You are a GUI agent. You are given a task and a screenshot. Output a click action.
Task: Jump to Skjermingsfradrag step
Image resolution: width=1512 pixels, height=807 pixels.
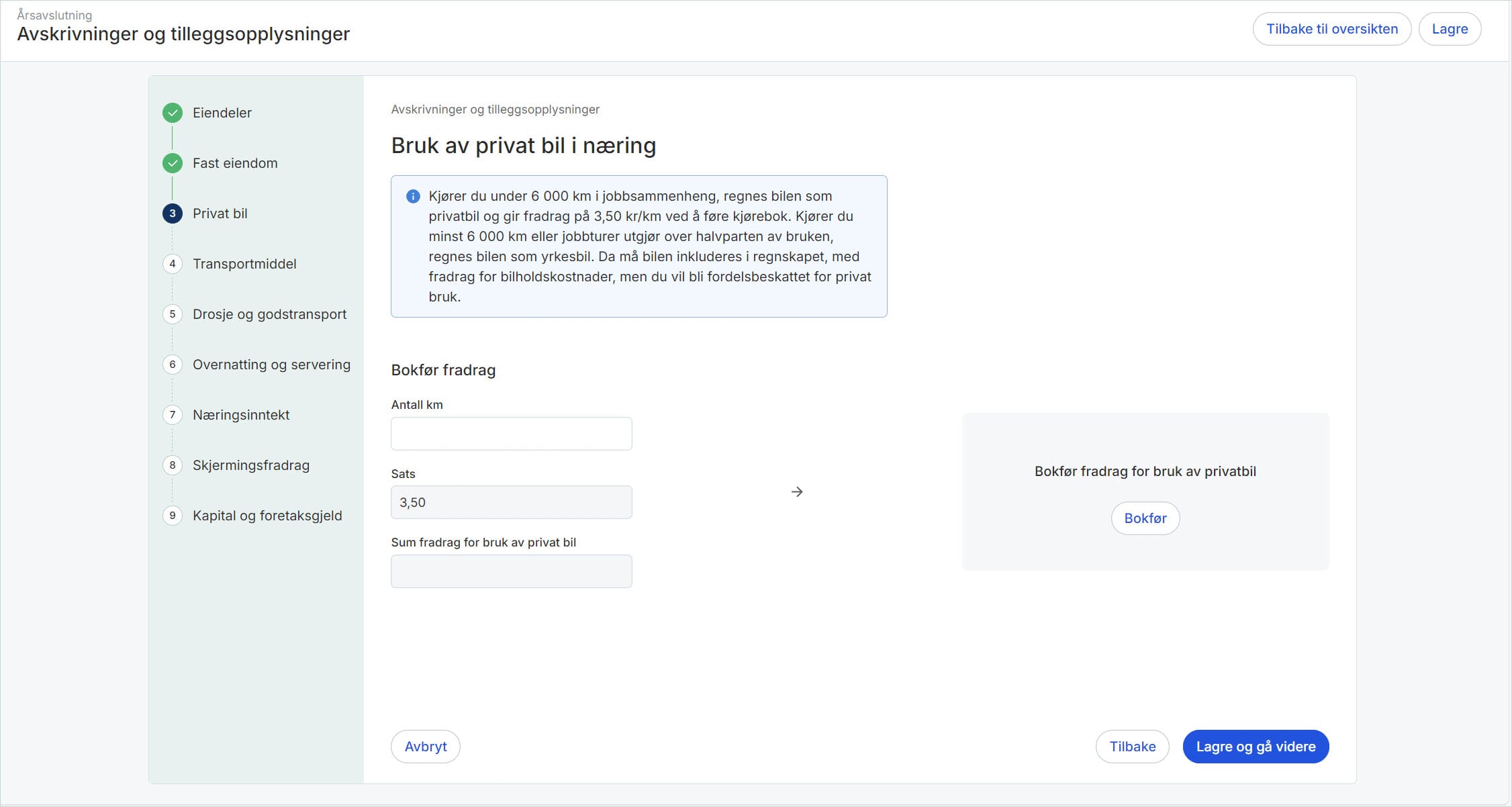(250, 465)
